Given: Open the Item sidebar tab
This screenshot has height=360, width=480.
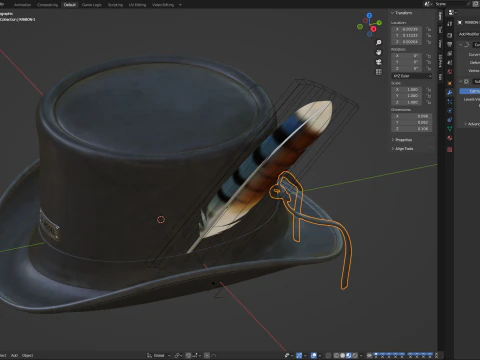Looking at the screenshot, I should click(x=440, y=16).
